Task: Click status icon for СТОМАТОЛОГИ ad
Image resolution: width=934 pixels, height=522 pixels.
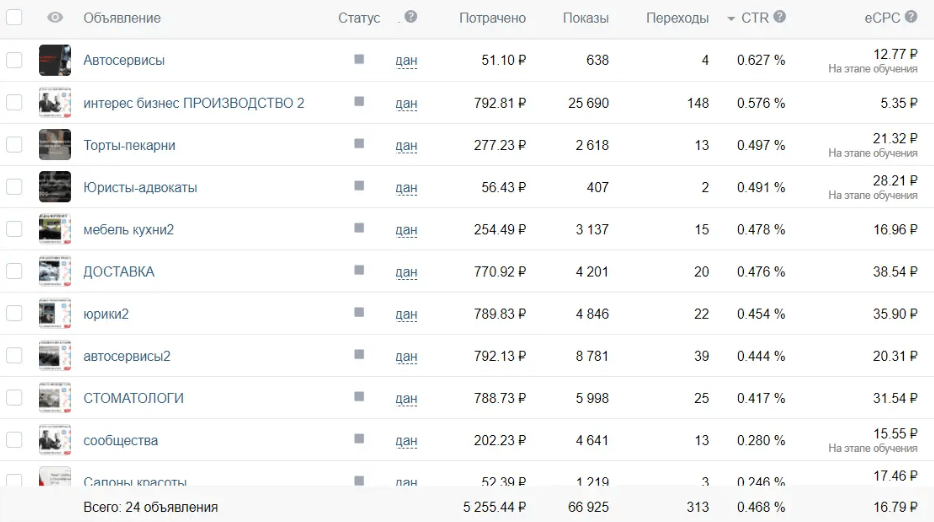Action: (x=359, y=397)
